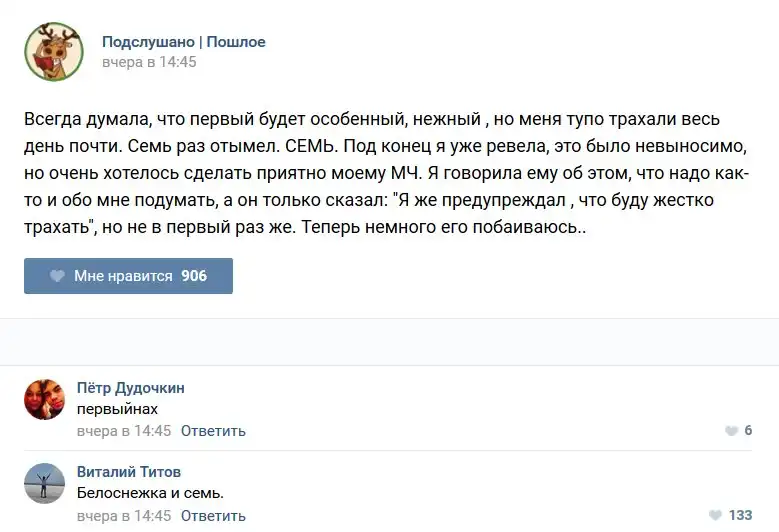Click the timestamp on Пётр Дудочкин's comment
The height and width of the screenshot is (532, 779).
(124, 431)
